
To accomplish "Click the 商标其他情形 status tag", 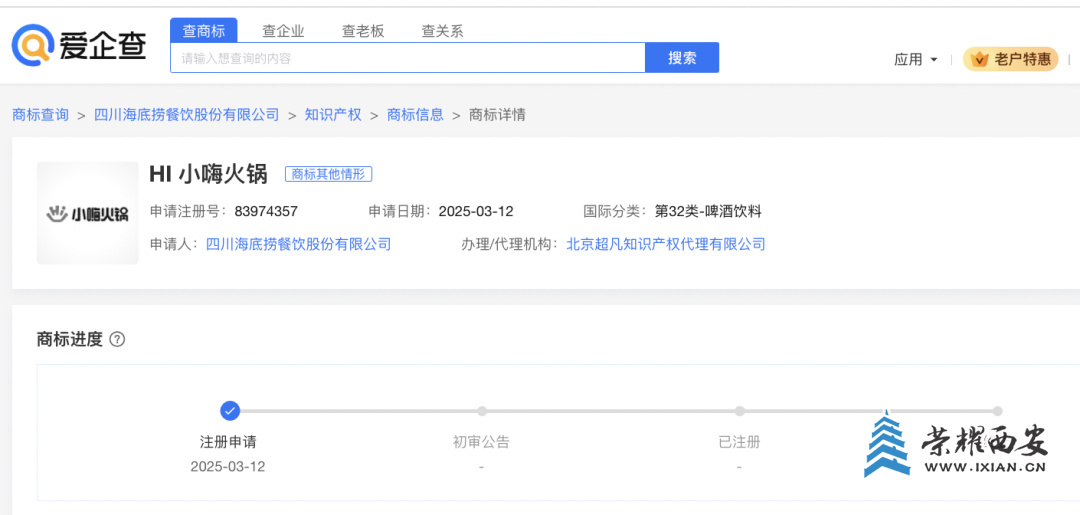I will point(329,174).
